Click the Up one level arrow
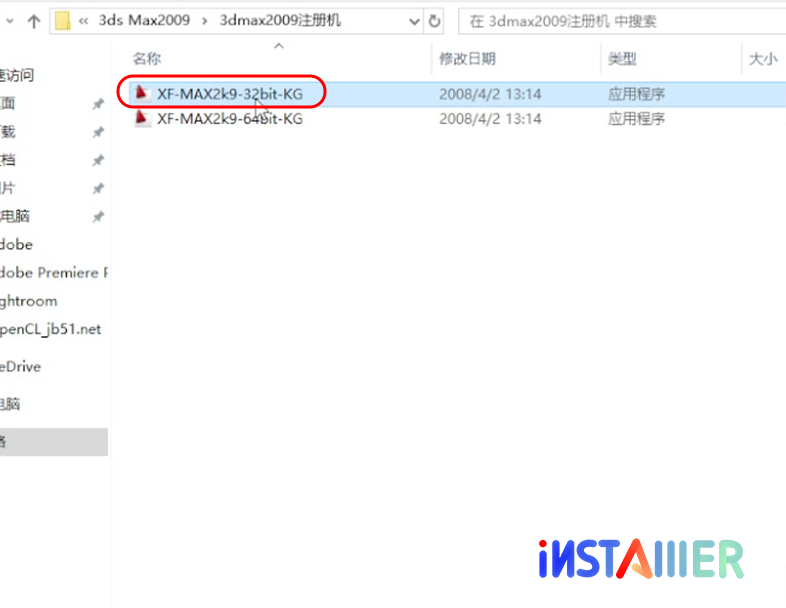This screenshot has width=786, height=608. [x=34, y=21]
